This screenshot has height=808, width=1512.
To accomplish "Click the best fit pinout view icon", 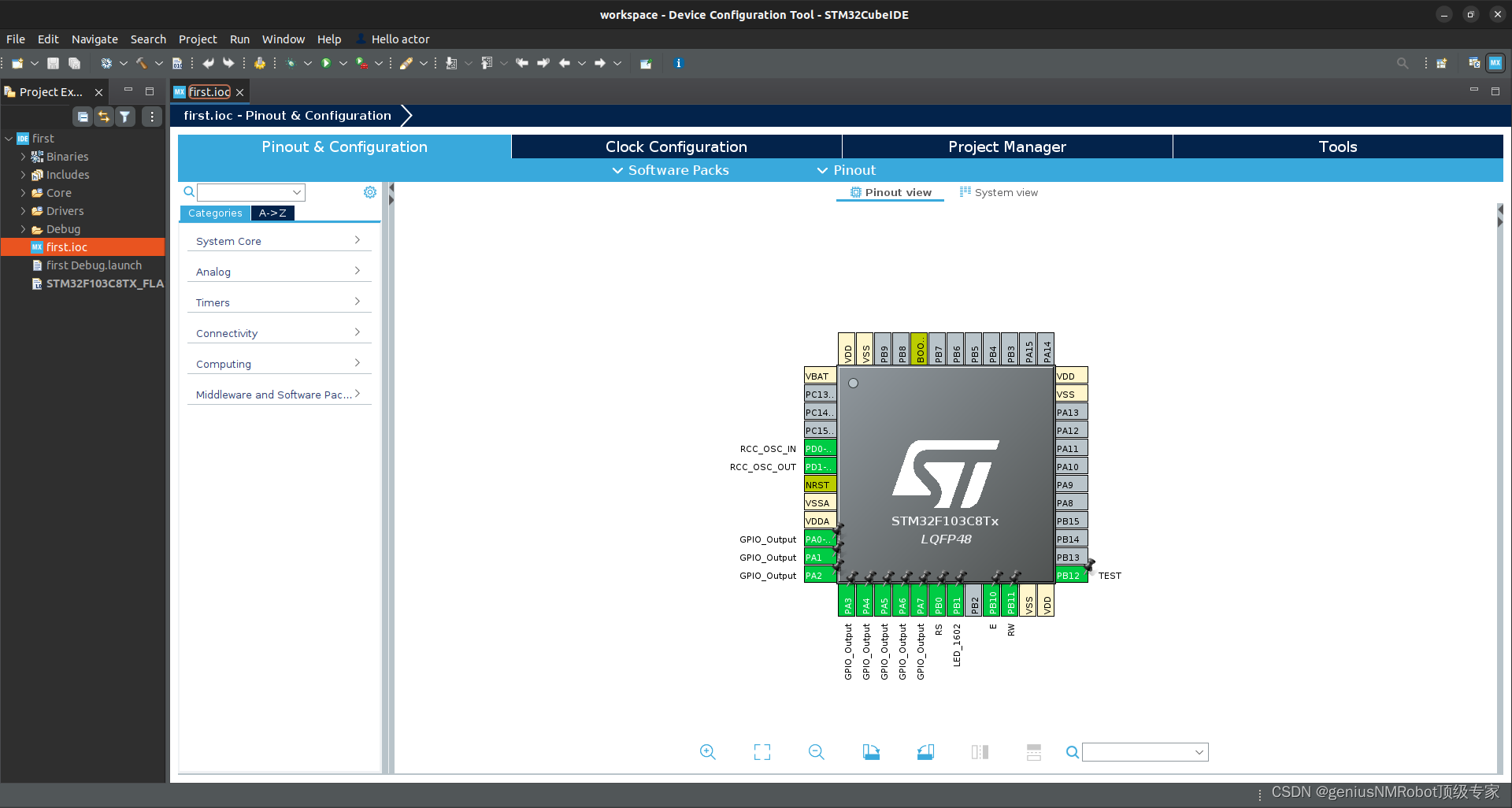I will coord(761,752).
